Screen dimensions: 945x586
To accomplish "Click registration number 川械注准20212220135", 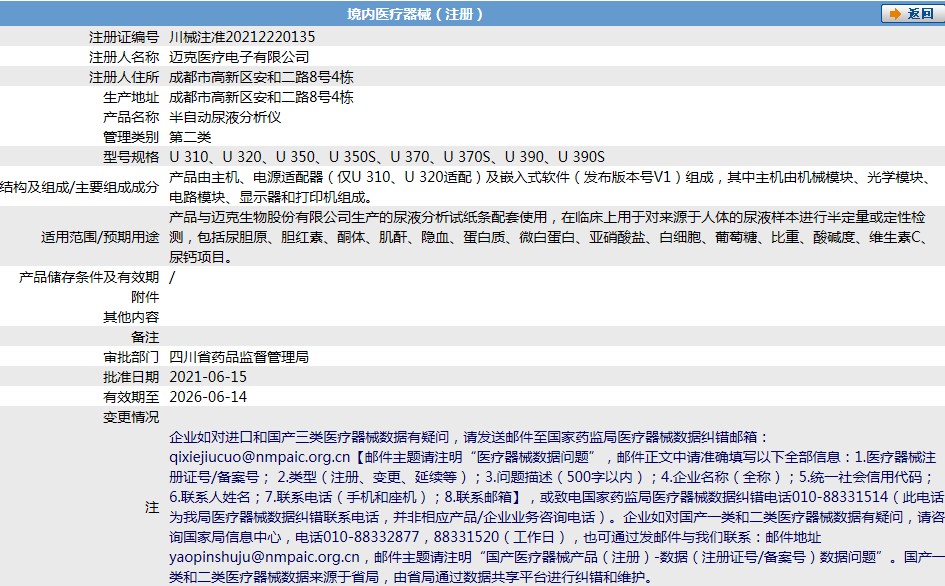I will 242,37.
